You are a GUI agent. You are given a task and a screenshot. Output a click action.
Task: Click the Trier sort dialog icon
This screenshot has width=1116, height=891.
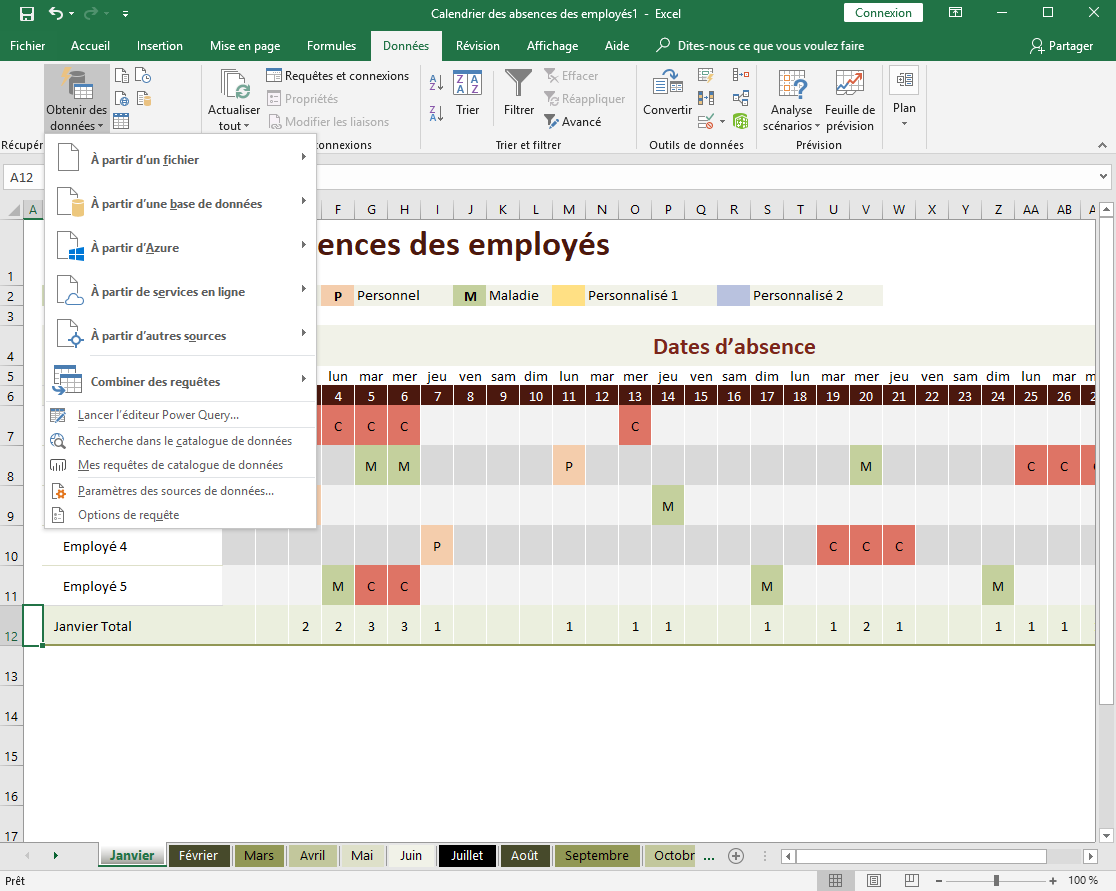click(x=467, y=86)
